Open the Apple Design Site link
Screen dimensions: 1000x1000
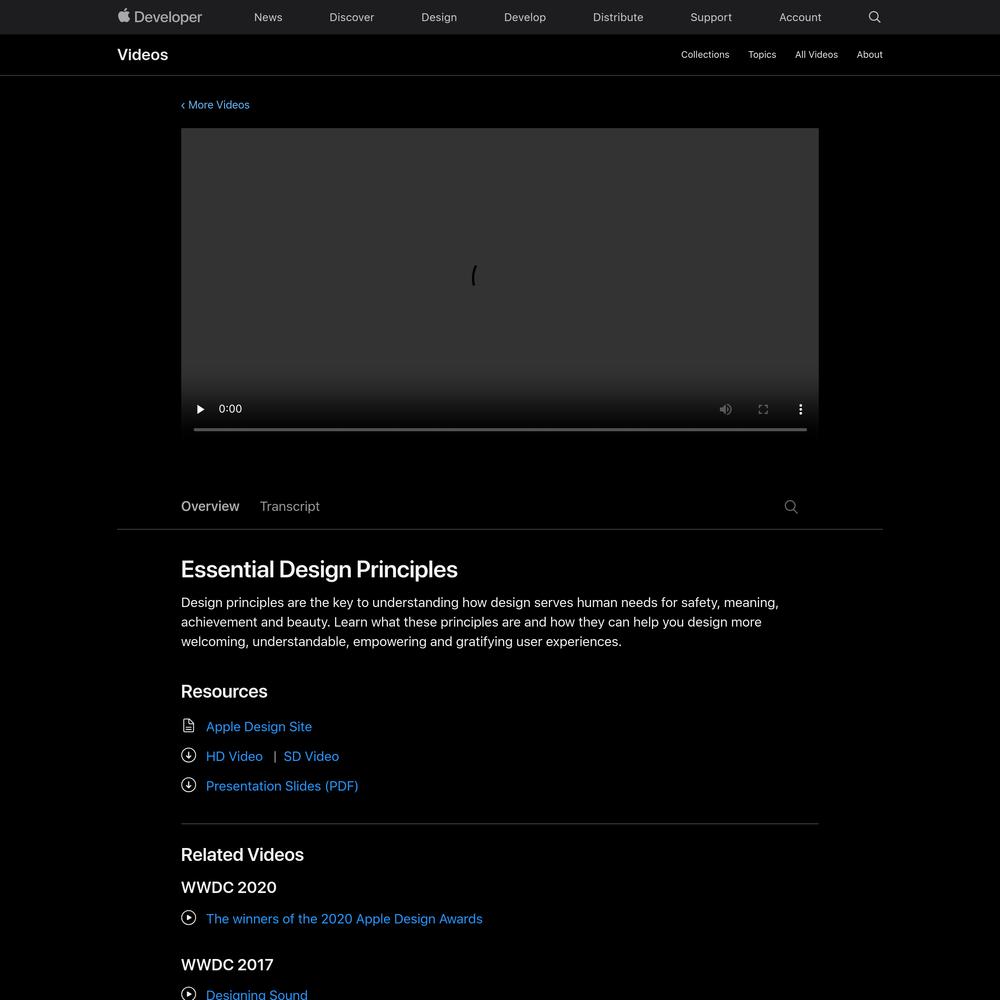tap(259, 726)
